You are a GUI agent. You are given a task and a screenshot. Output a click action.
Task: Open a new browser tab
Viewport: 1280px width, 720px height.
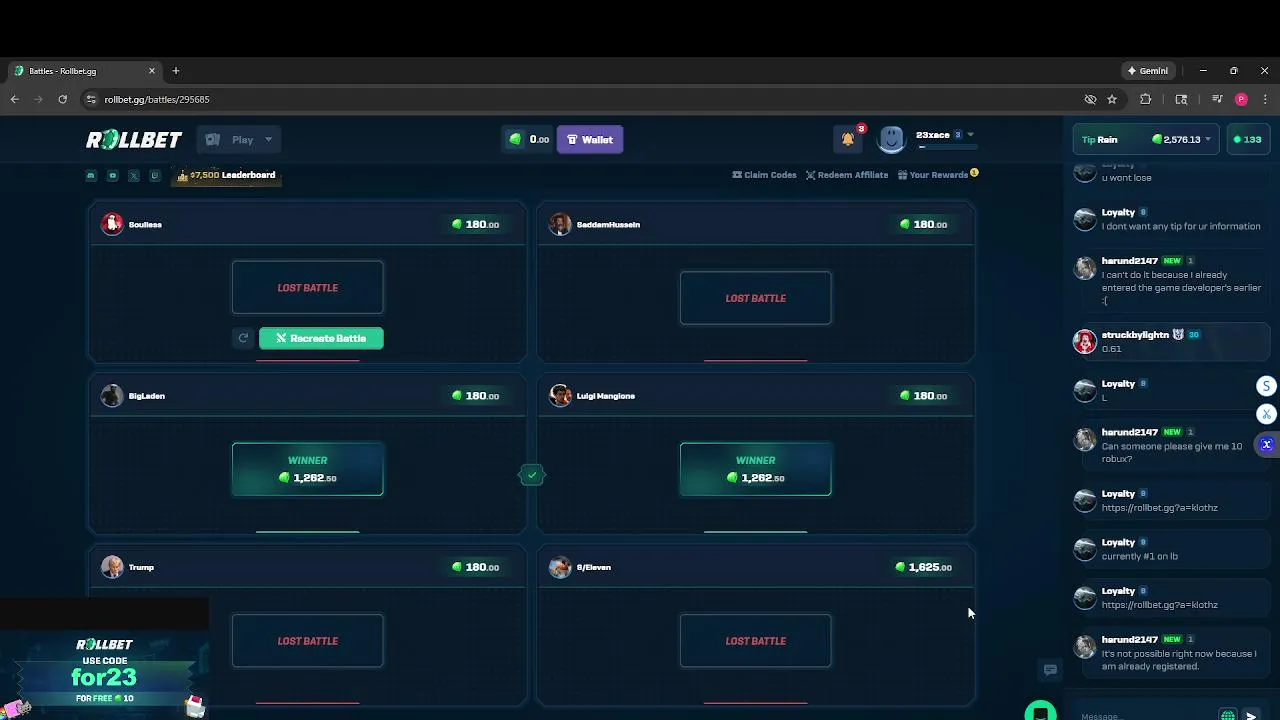(176, 71)
